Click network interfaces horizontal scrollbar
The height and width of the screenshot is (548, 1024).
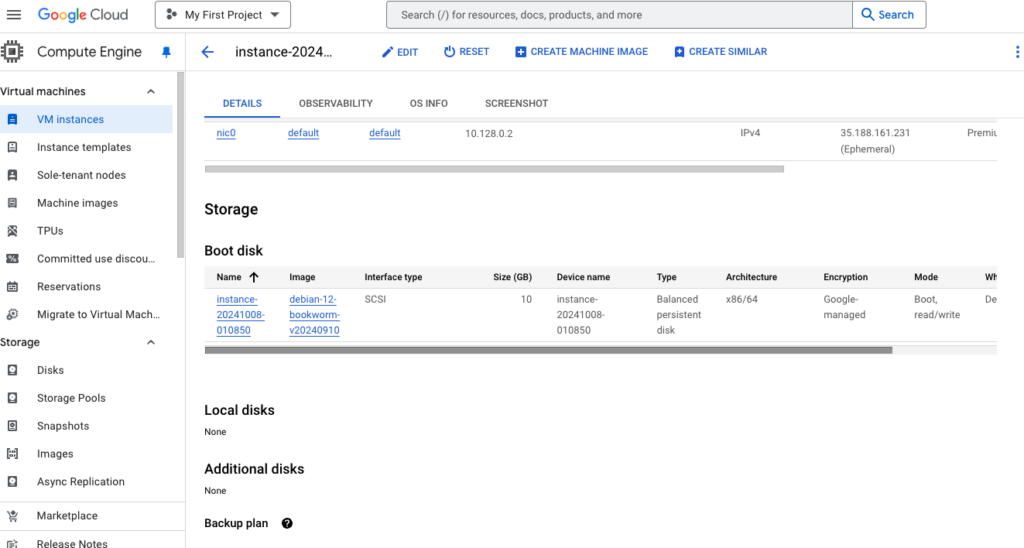(494, 169)
